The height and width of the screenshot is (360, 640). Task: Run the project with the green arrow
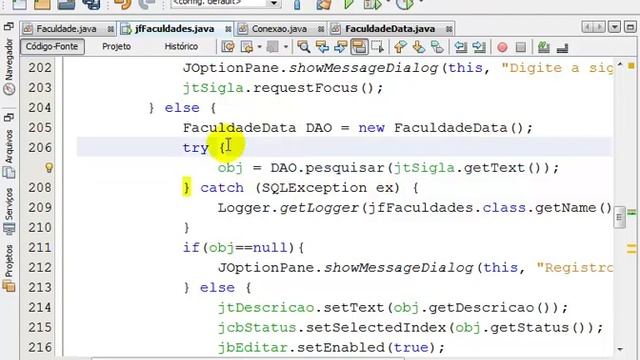pos(349,4)
